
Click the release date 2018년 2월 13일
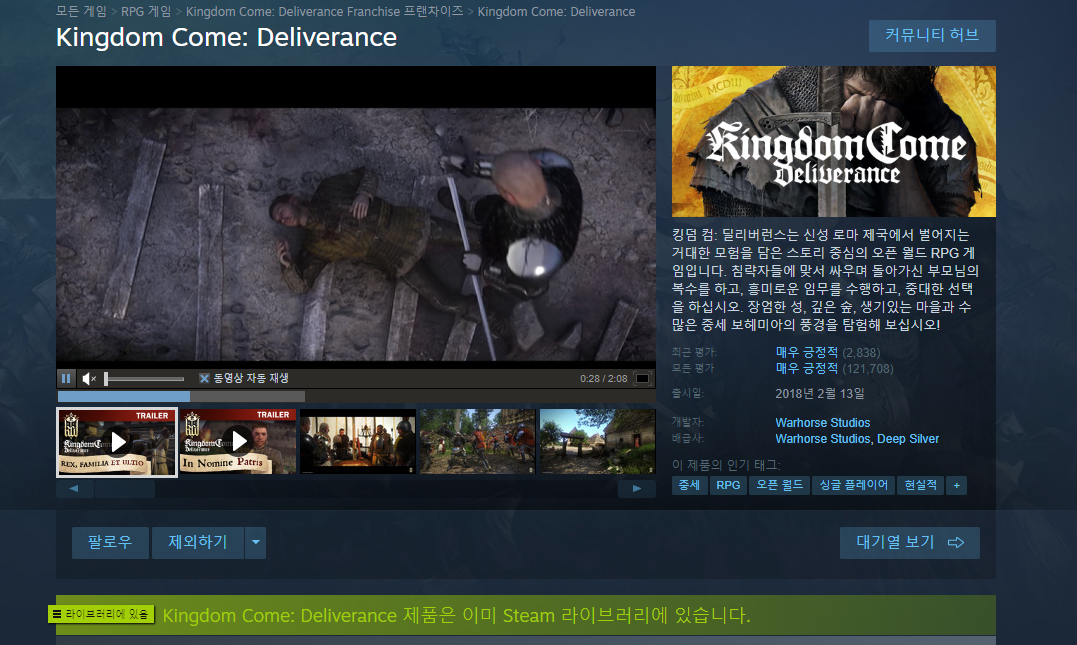click(x=819, y=394)
